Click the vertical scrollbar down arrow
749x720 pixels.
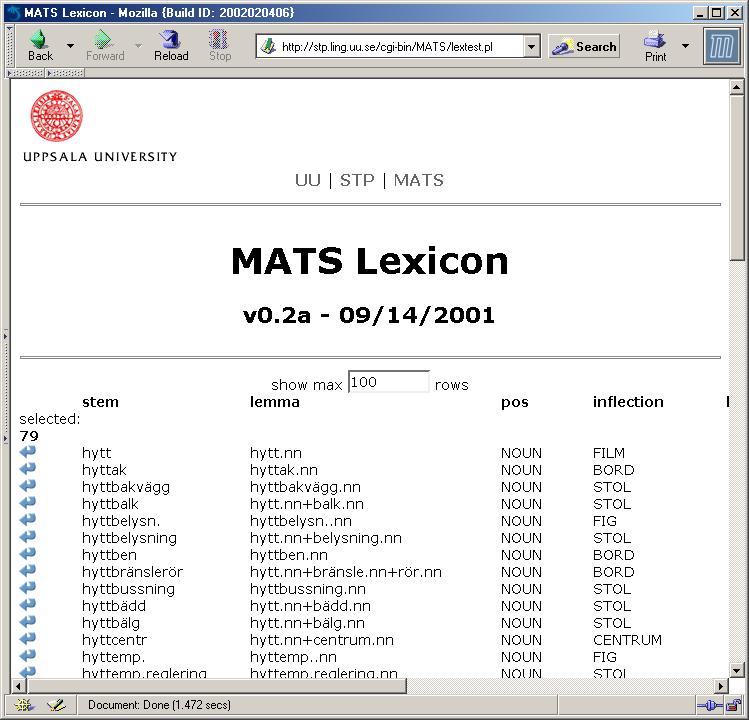(736, 671)
